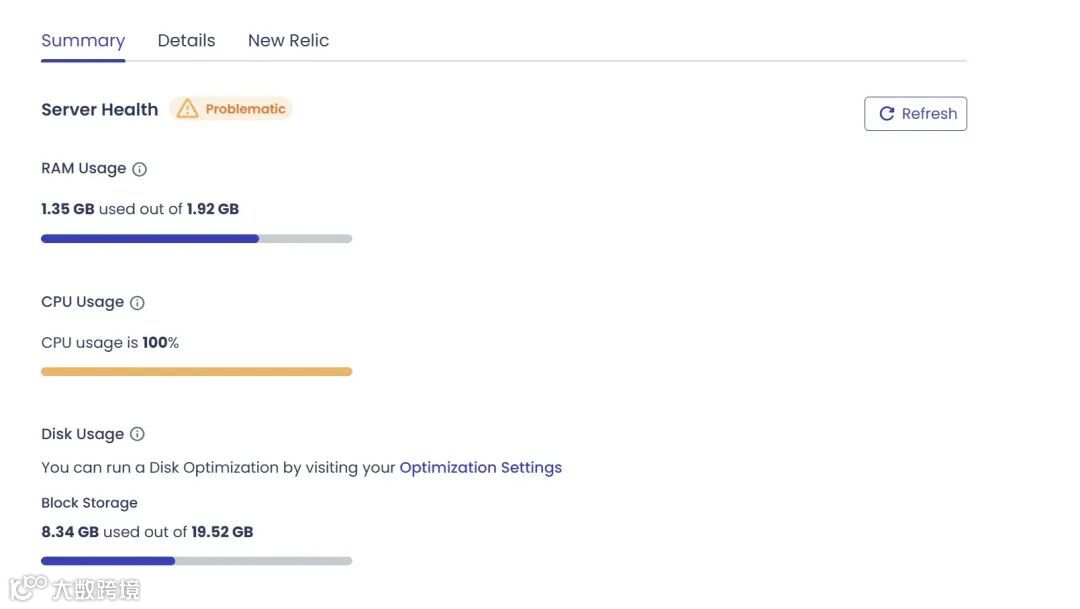
Task: Click the Block Storage label
Action: [x=89, y=503]
